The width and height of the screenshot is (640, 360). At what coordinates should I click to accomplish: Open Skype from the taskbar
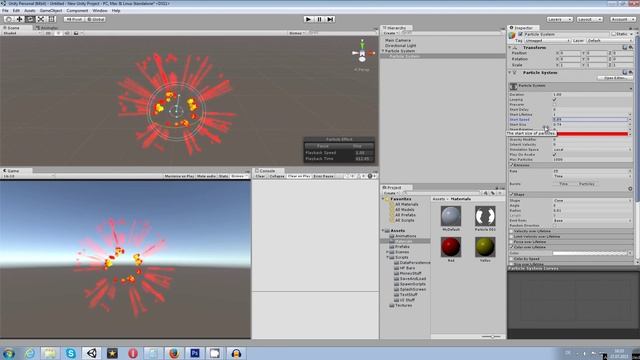tap(71, 353)
